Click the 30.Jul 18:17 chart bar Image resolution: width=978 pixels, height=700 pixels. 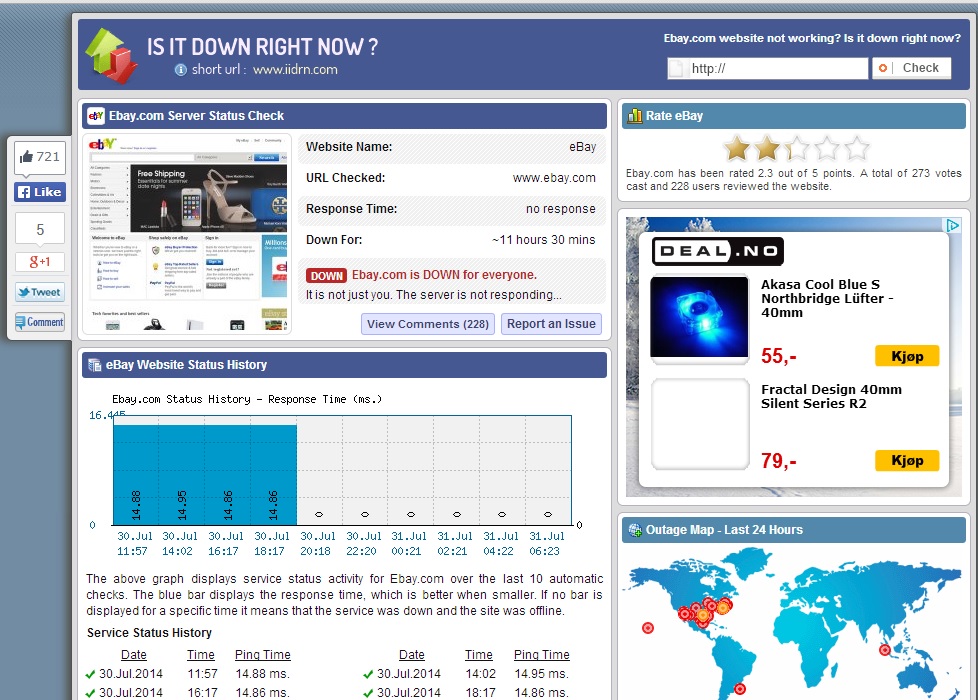(274, 475)
